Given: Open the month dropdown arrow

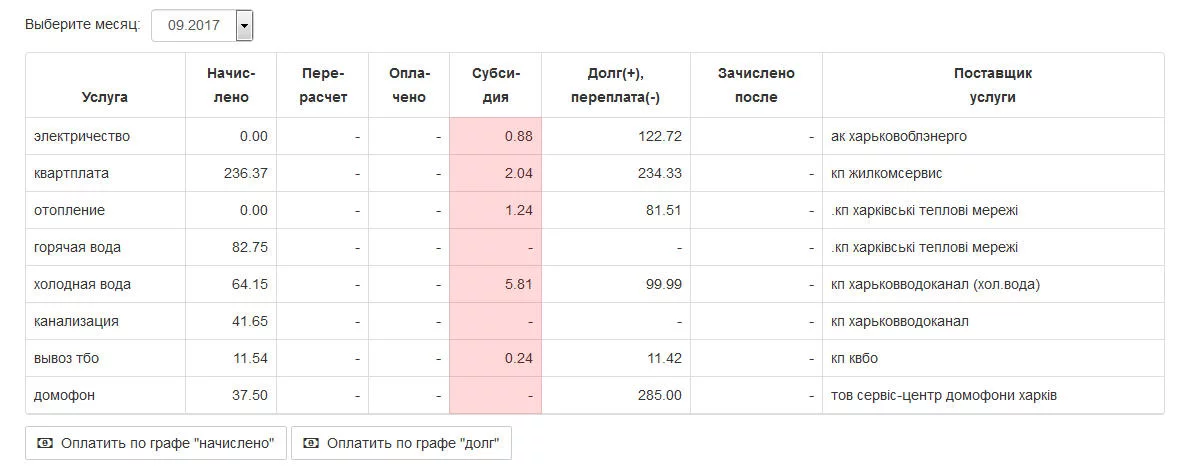Looking at the screenshot, I should [244, 25].
